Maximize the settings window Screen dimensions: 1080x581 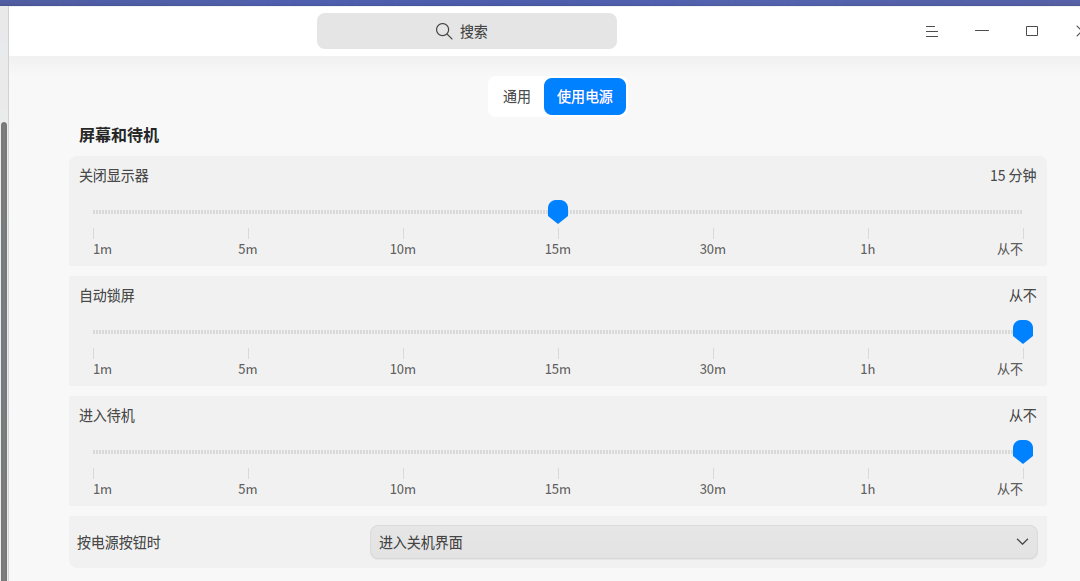click(x=1031, y=31)
